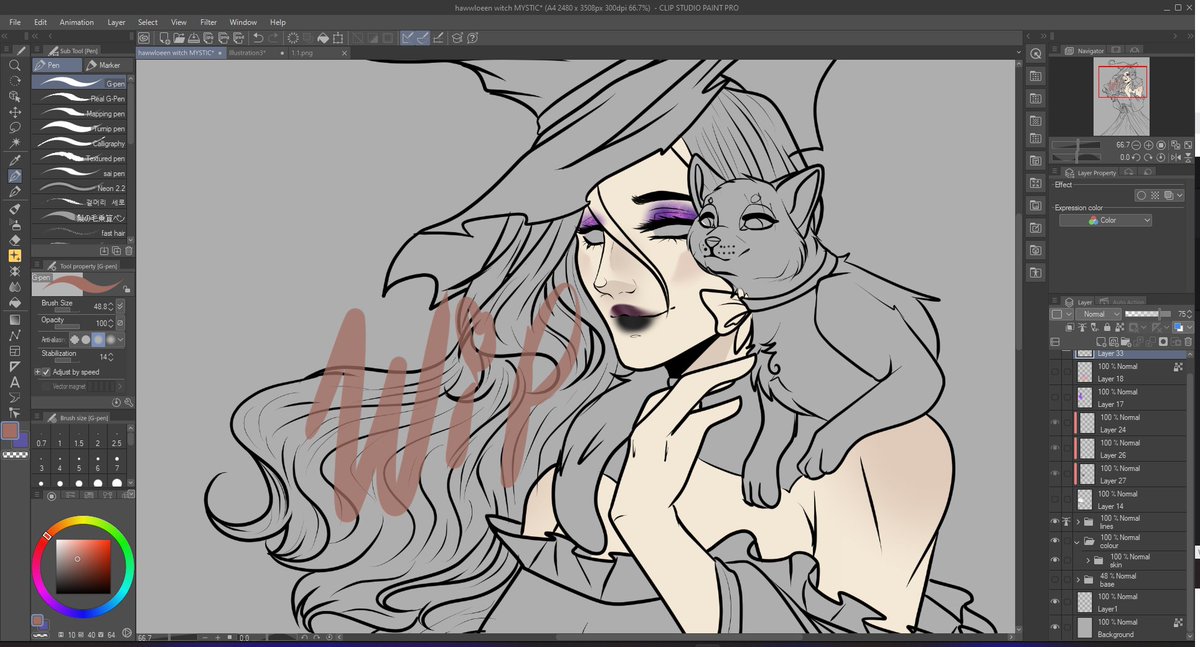Hide Layer 27 using its eye icon
The height and width of the screenshot is (647, 1200).
click(x=1055, y=474)
